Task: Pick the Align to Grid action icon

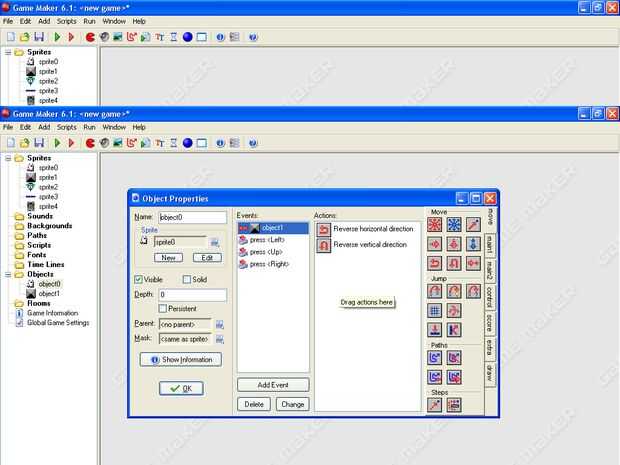Action: [435, 310]
